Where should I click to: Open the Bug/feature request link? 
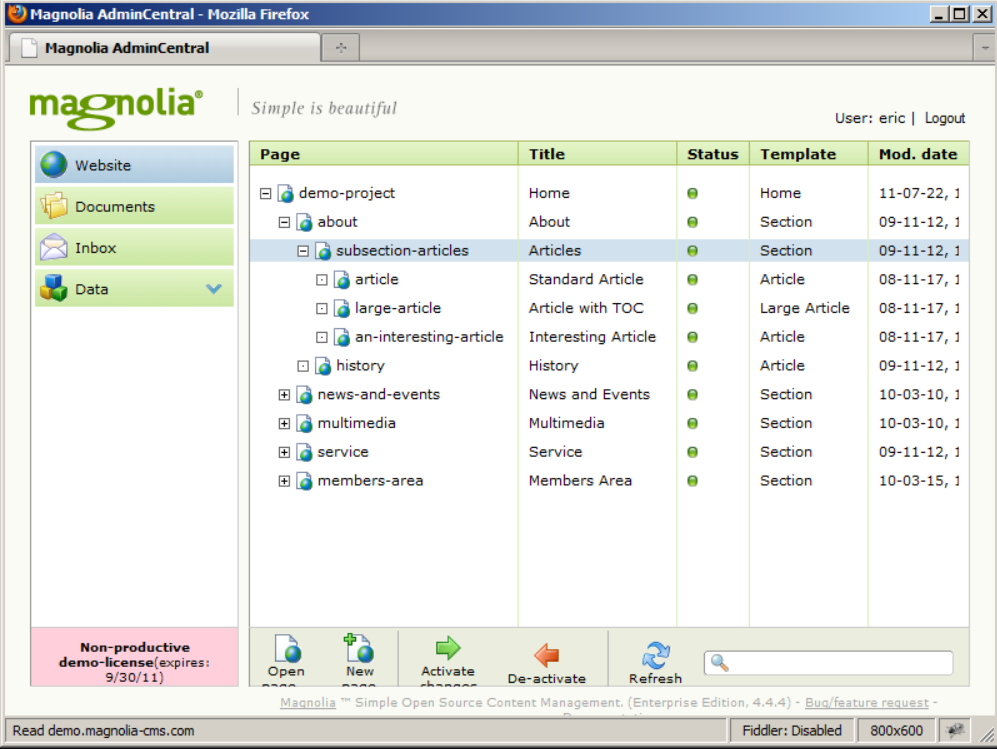869,703
